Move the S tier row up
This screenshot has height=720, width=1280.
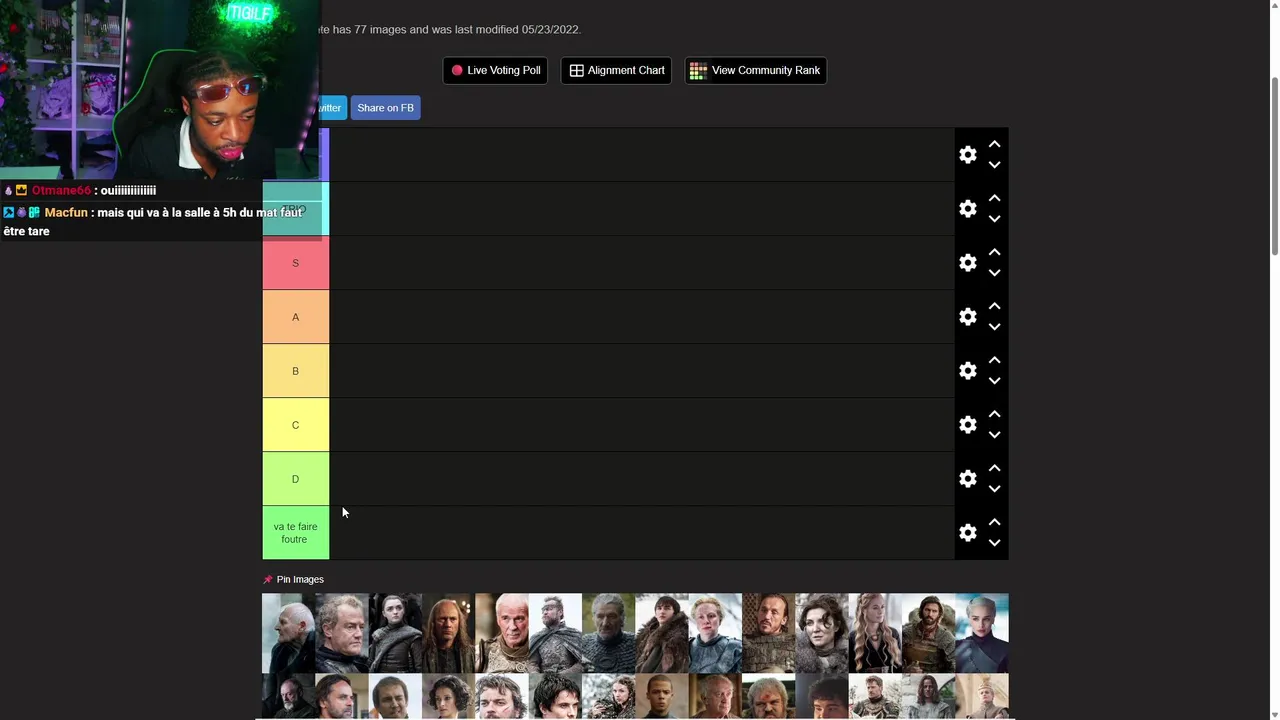[994, 252]
